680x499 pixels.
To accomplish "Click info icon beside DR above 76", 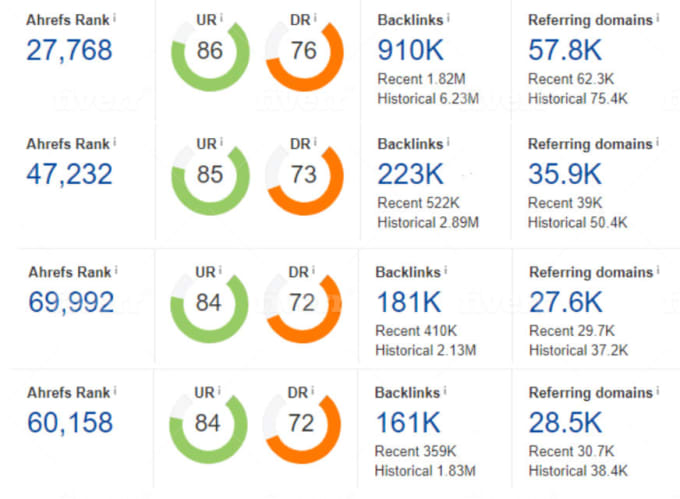I will click(317, 17).
